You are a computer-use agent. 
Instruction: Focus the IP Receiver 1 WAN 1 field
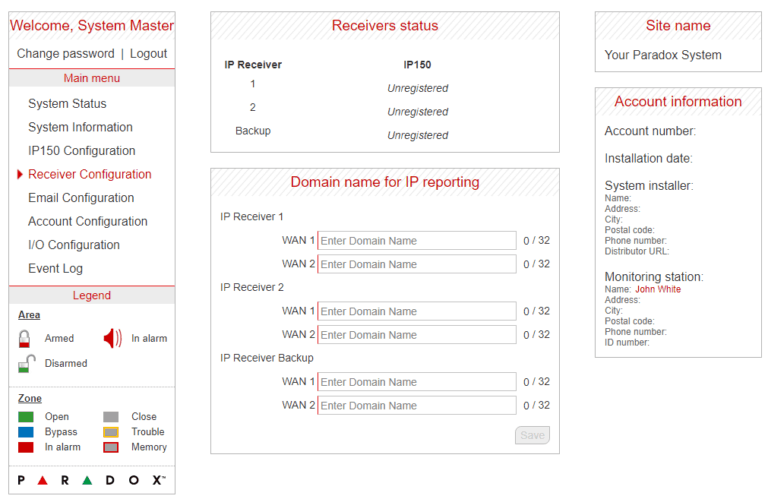[x=417, y=241]
